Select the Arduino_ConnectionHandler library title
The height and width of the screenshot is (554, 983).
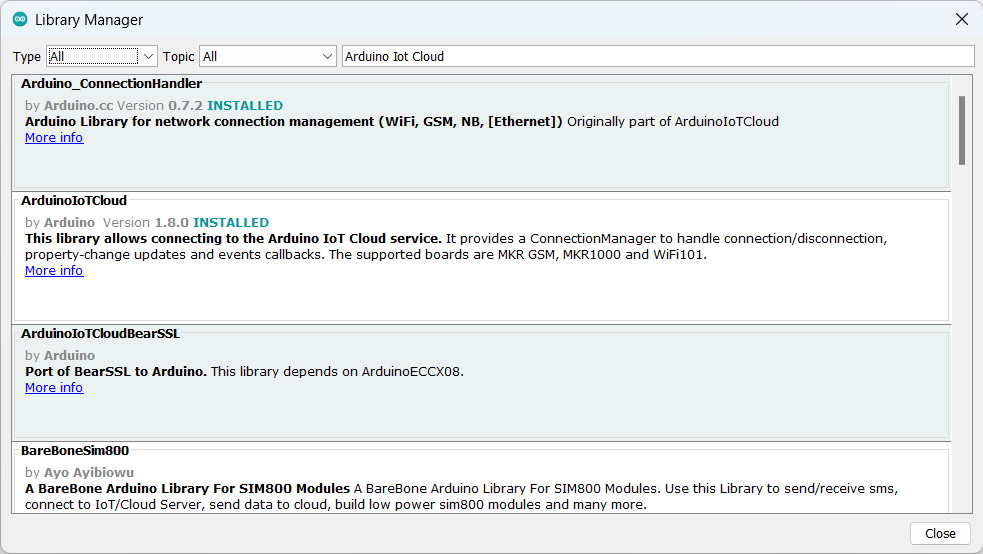[111, 84]
